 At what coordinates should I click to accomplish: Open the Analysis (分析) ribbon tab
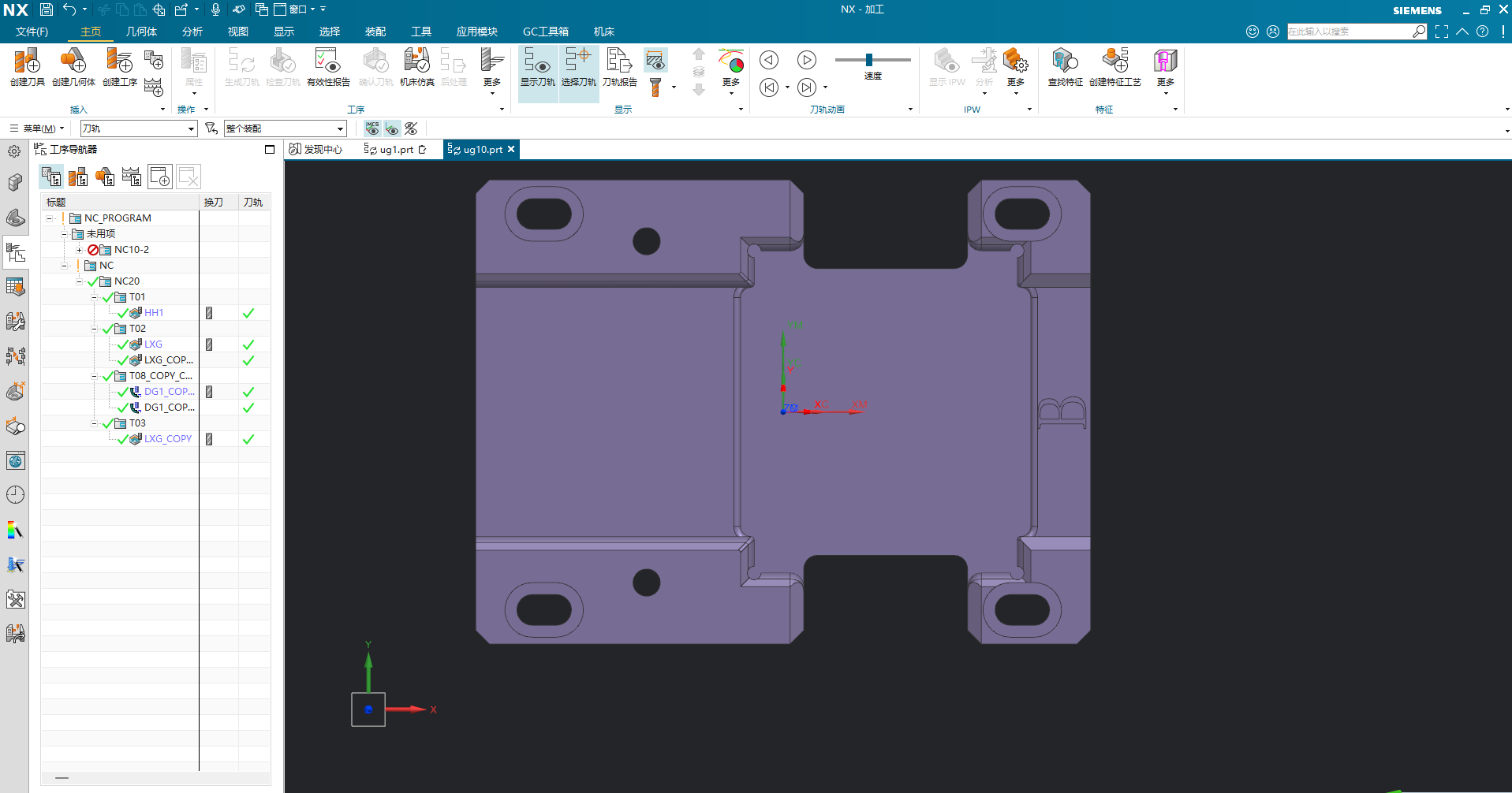[192, 32]
